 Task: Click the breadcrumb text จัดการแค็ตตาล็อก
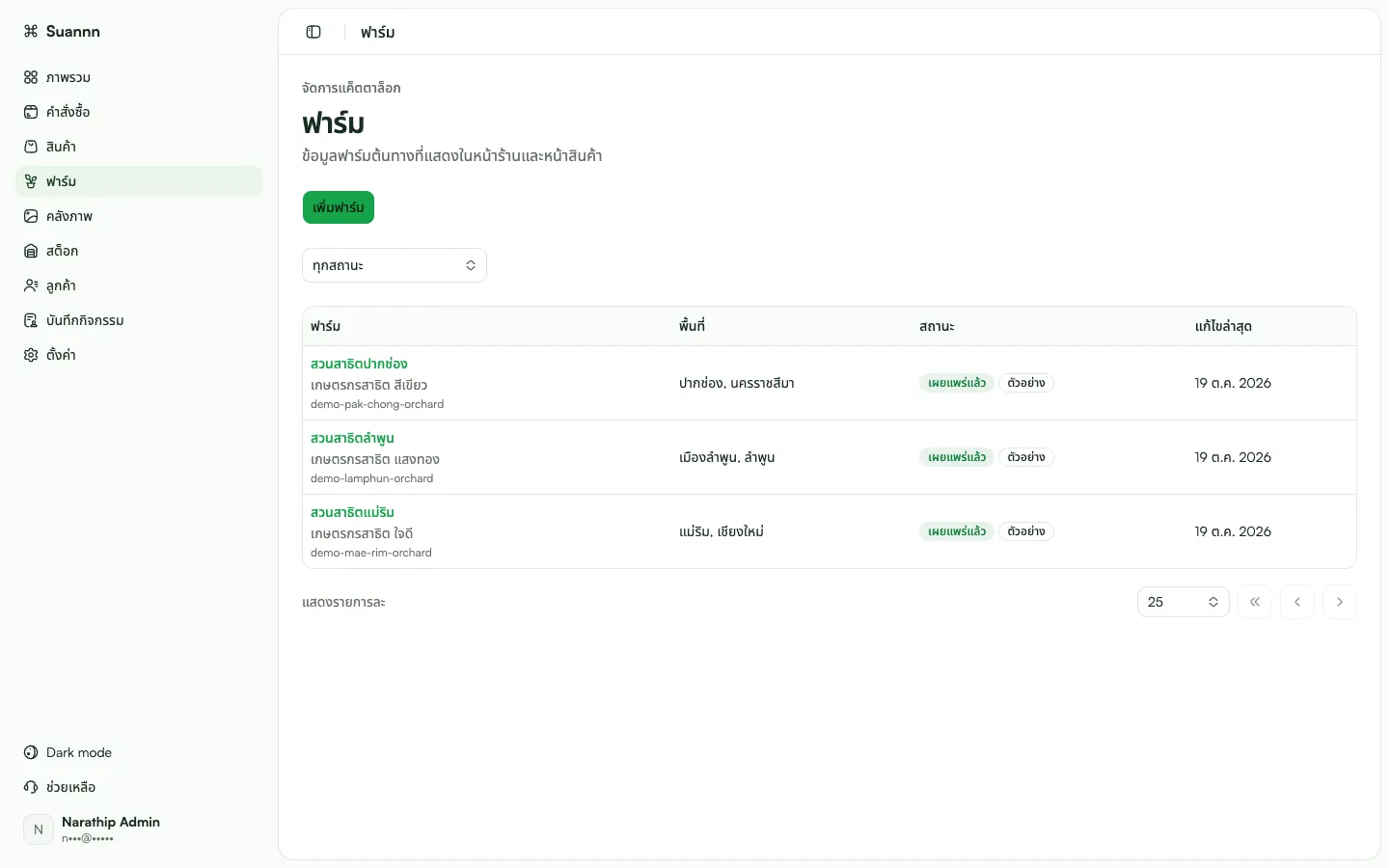351,88
